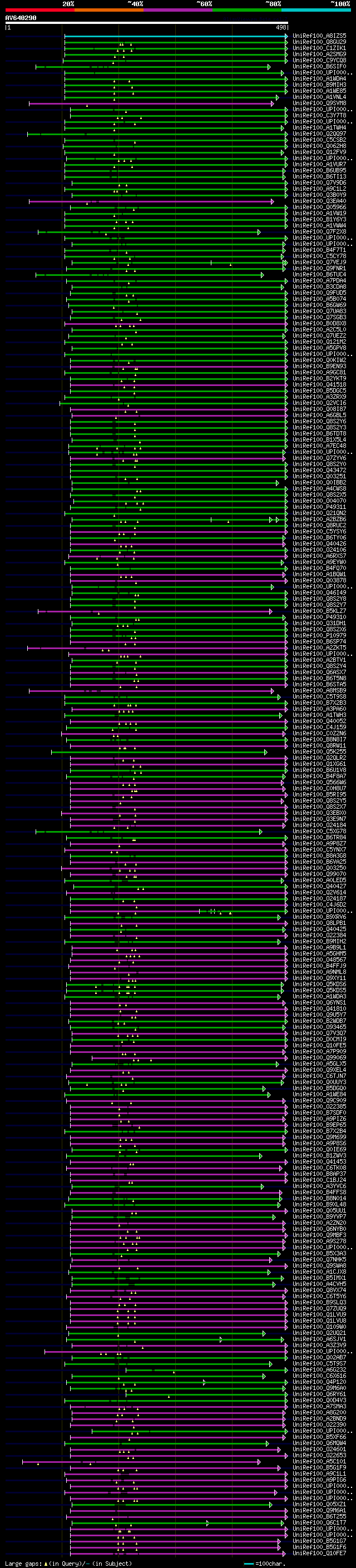Open the UniRef100_A8IZS5 hit label
Viewport: 356px width, 1568px height.
pyautogui.click(x=319, y=36)
